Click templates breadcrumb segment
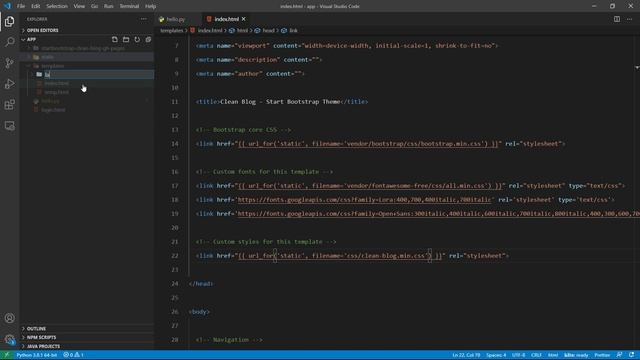The image size is (640, 360). pos(172,31)
